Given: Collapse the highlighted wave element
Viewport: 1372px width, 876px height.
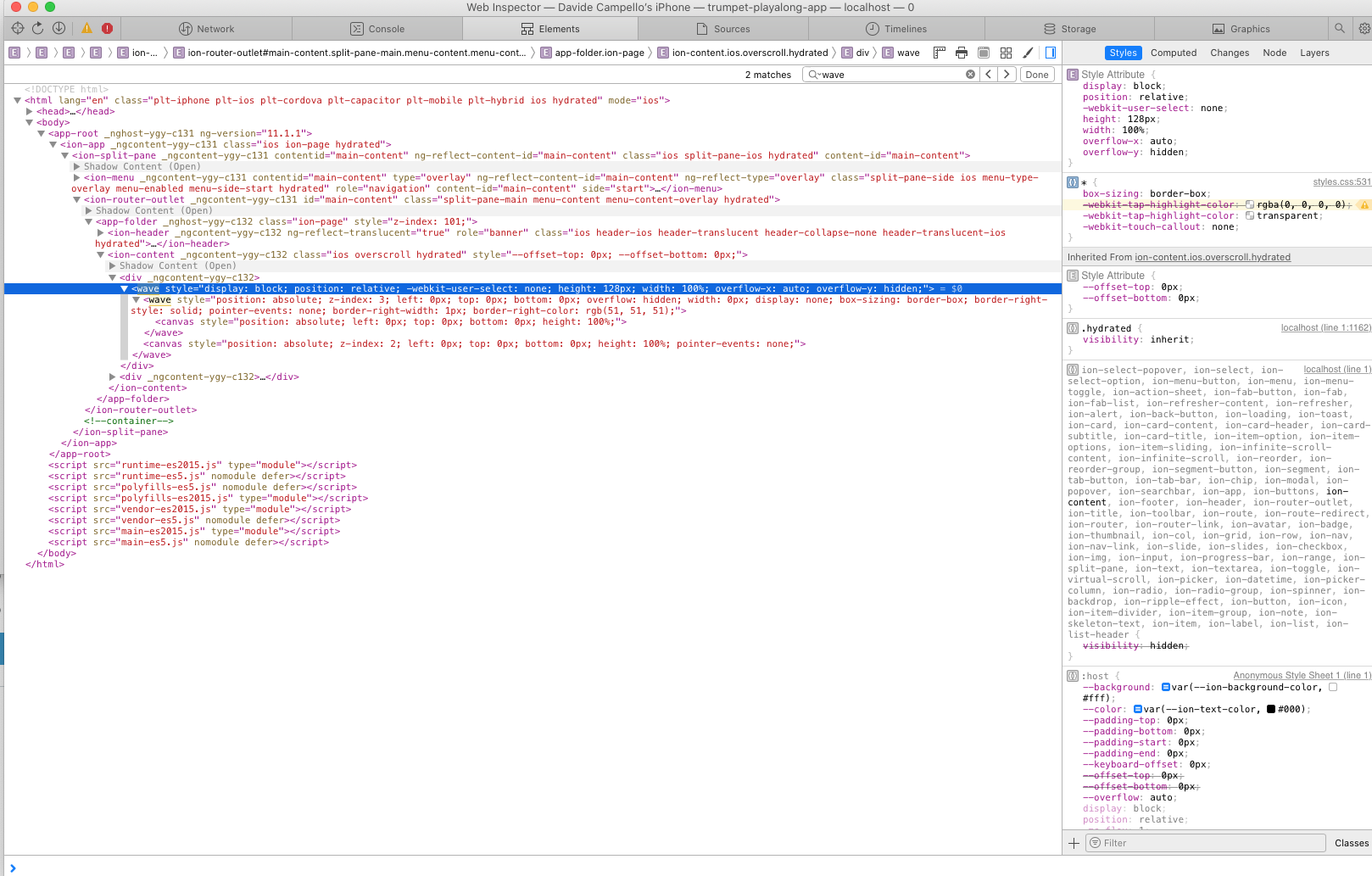Looking at the screenshot, I should (125, 287).
